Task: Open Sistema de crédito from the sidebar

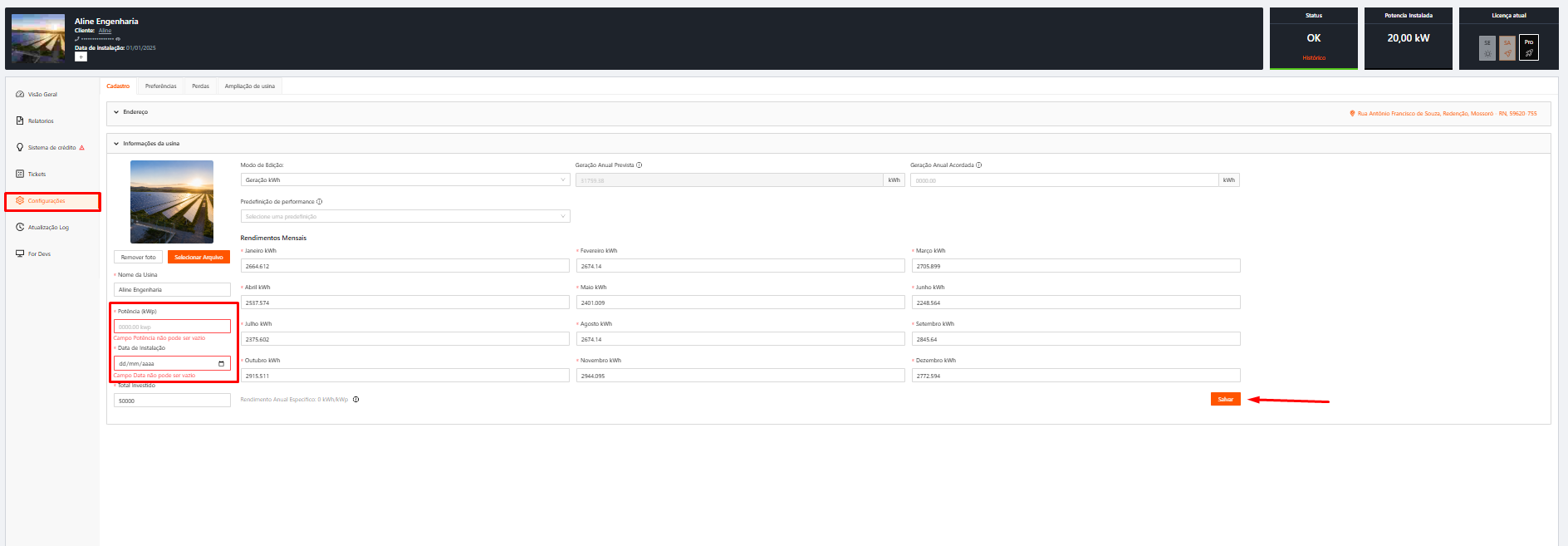Action: 52,148
